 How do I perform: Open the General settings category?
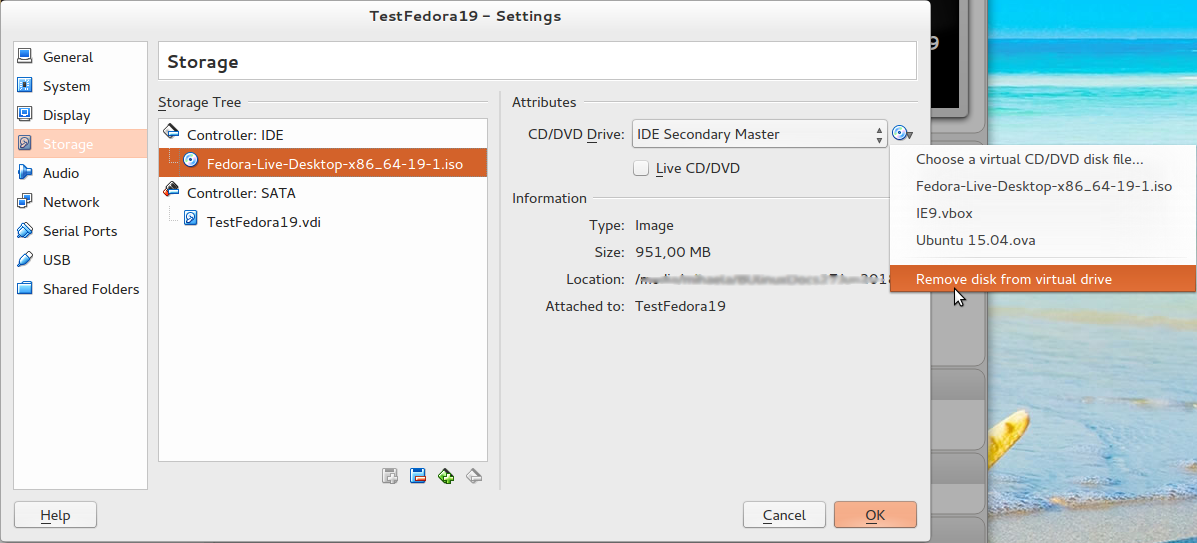click(x=67, y=58)
